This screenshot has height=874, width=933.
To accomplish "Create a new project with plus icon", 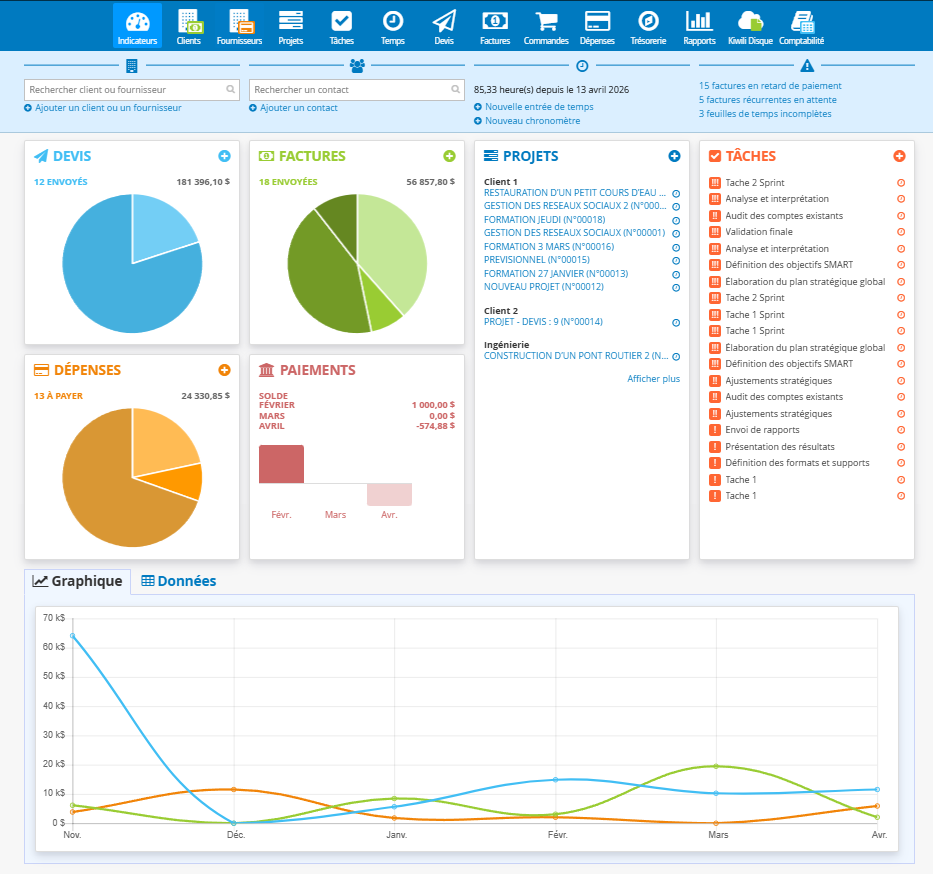I will pyautogui.click(x=674, y=156).
